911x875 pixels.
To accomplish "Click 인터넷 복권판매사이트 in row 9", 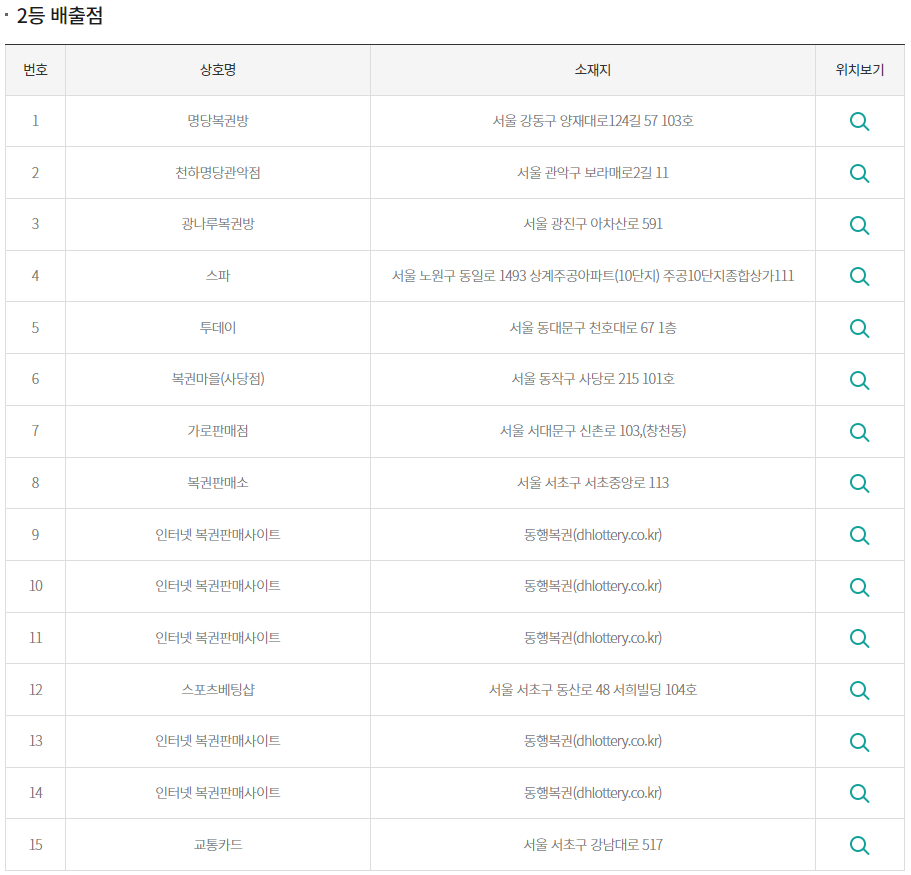I will click(x=218, y=535).
